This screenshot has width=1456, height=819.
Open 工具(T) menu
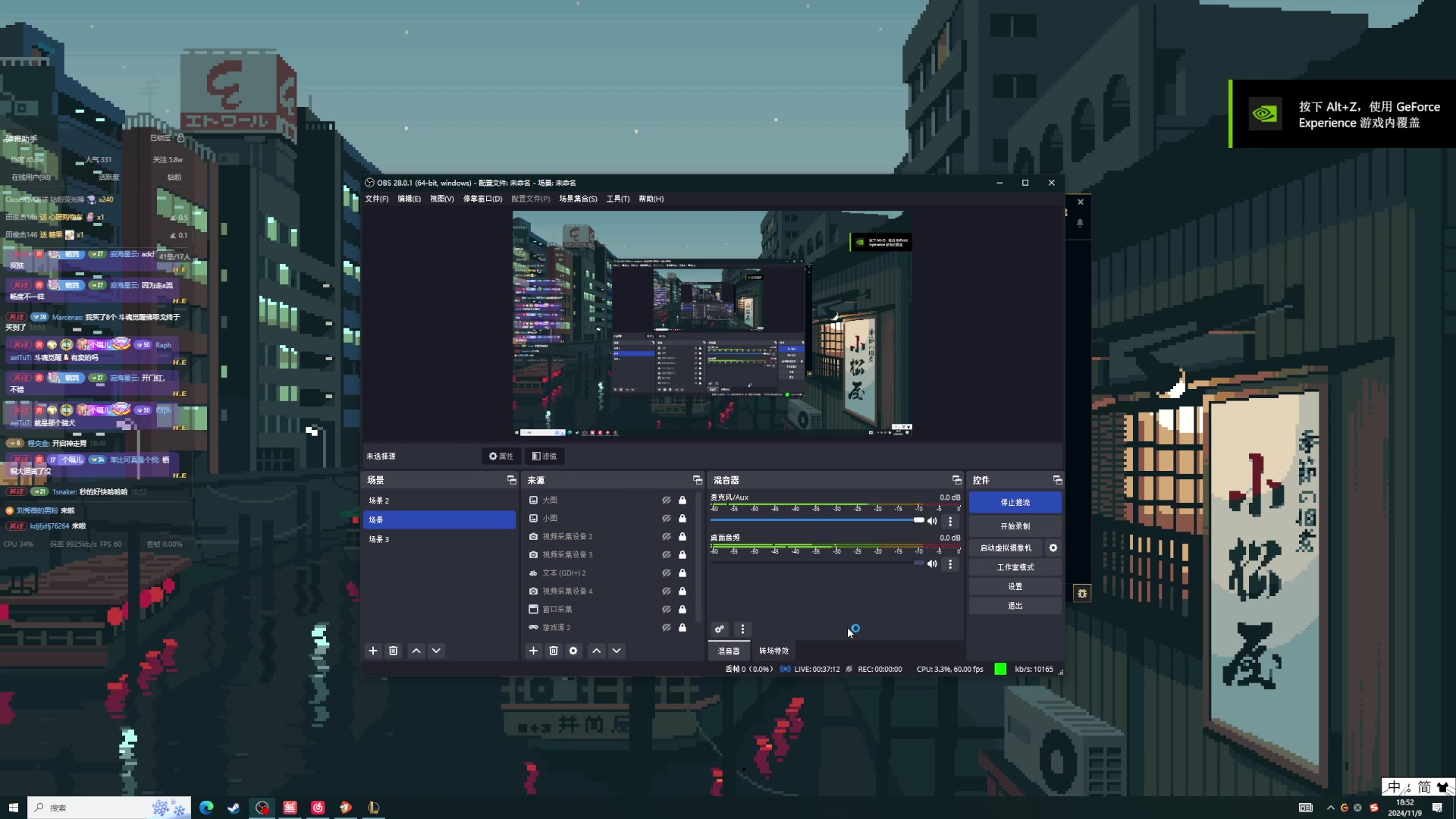tap(617, 199)
